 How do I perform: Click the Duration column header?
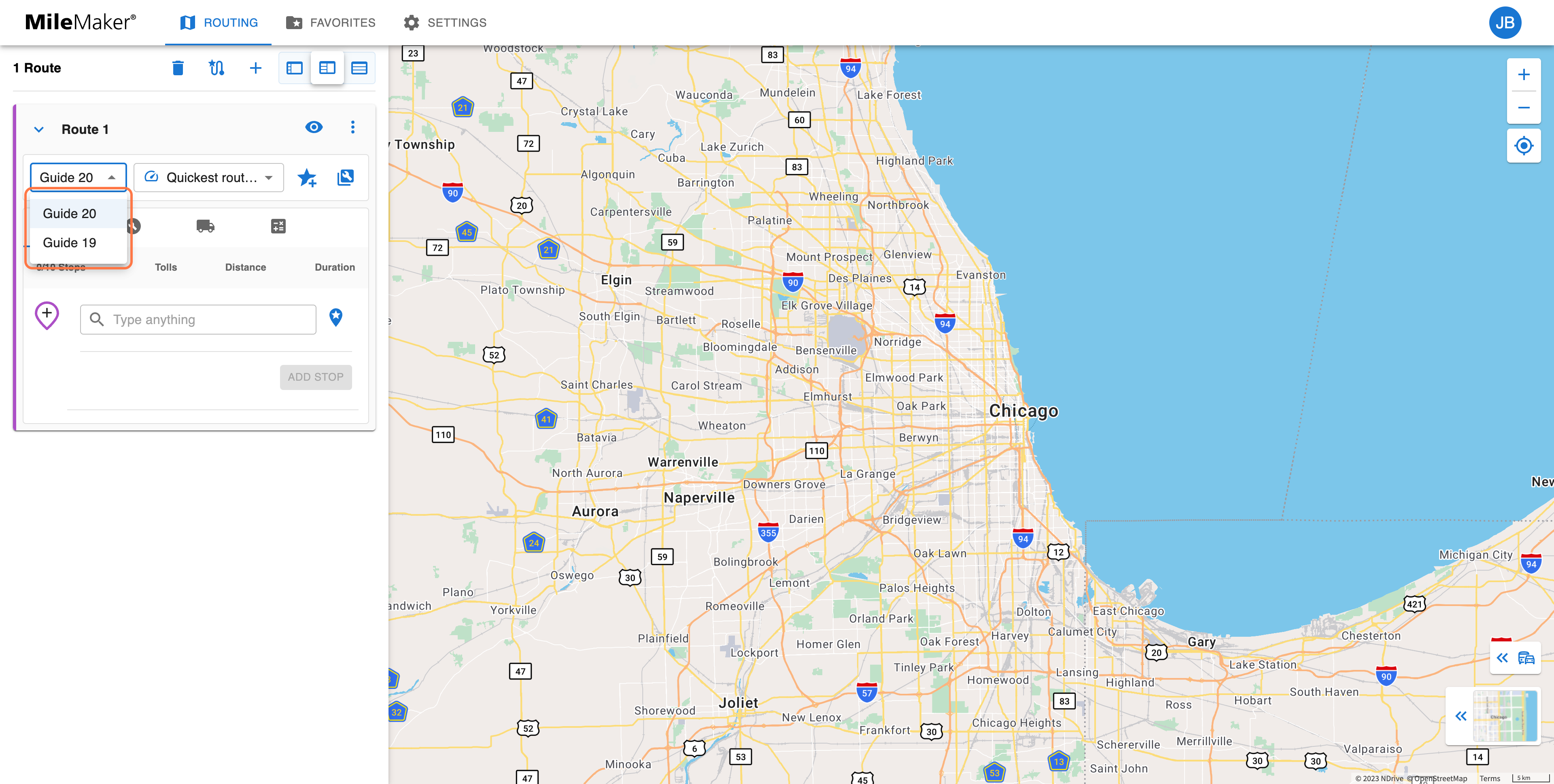pos(335,267)
